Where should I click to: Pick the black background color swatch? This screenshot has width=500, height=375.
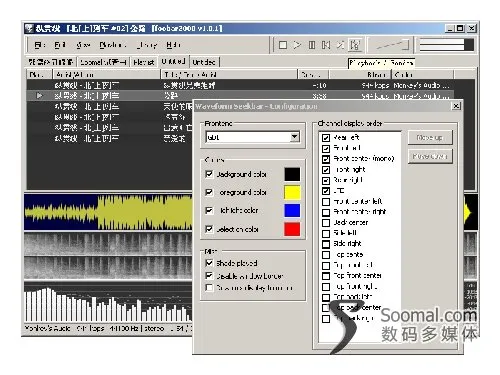[292, 174]
